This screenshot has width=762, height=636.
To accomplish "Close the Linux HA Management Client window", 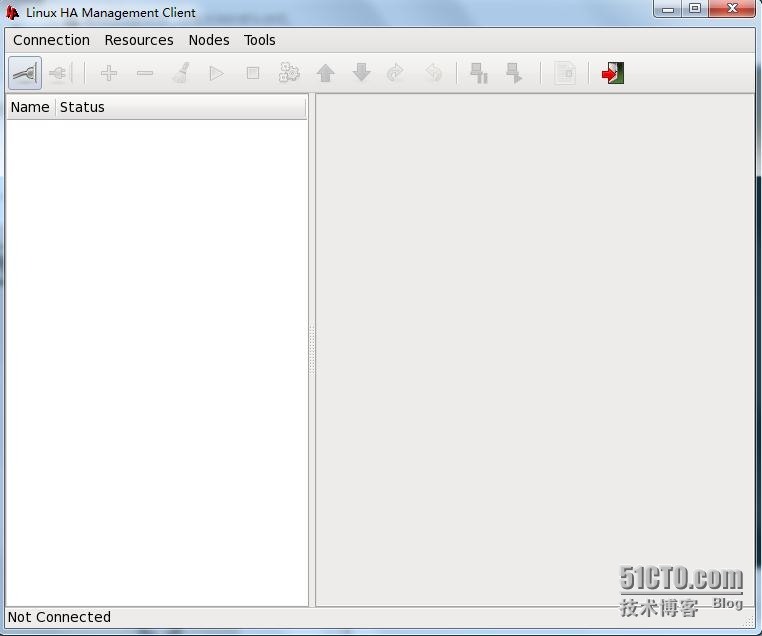I will coord(732,8).
